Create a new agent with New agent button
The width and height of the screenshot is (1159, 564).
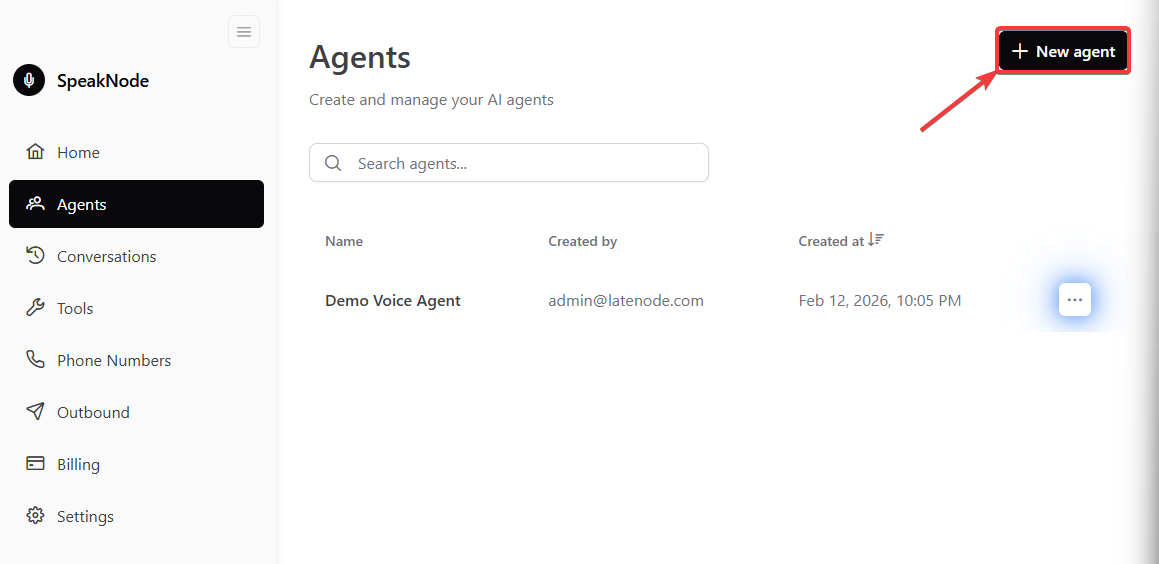click(1063, 51)
